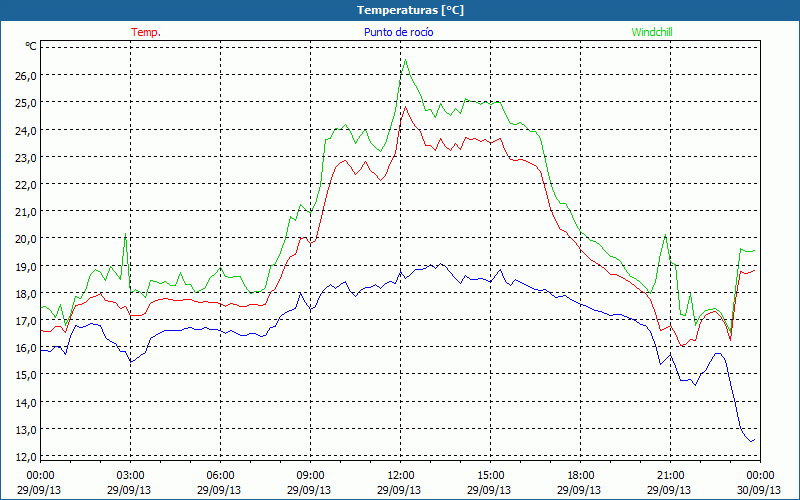Click the 12:00 time axis label
The width and height of the screenshot is (800, 500).
(x=401, y=476)
